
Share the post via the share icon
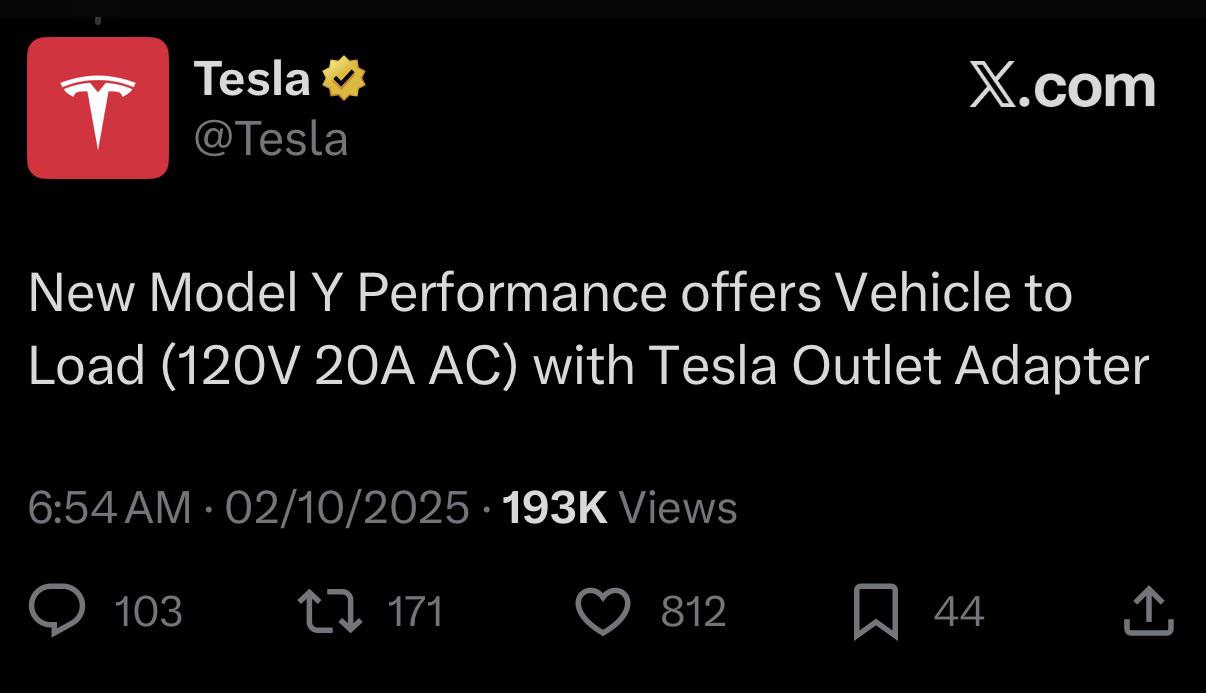(1148, 611)
